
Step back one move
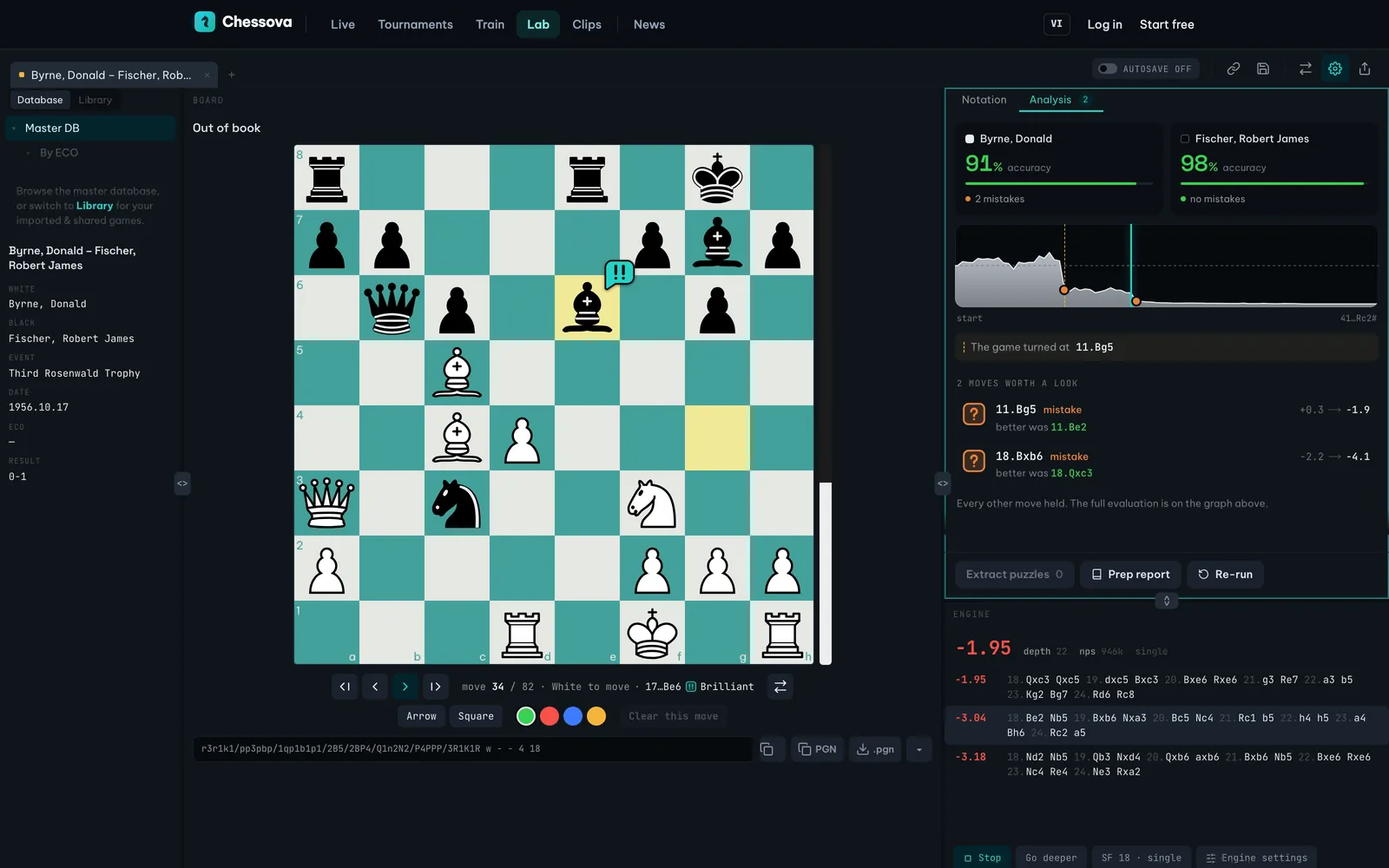(x=375, y=687)
